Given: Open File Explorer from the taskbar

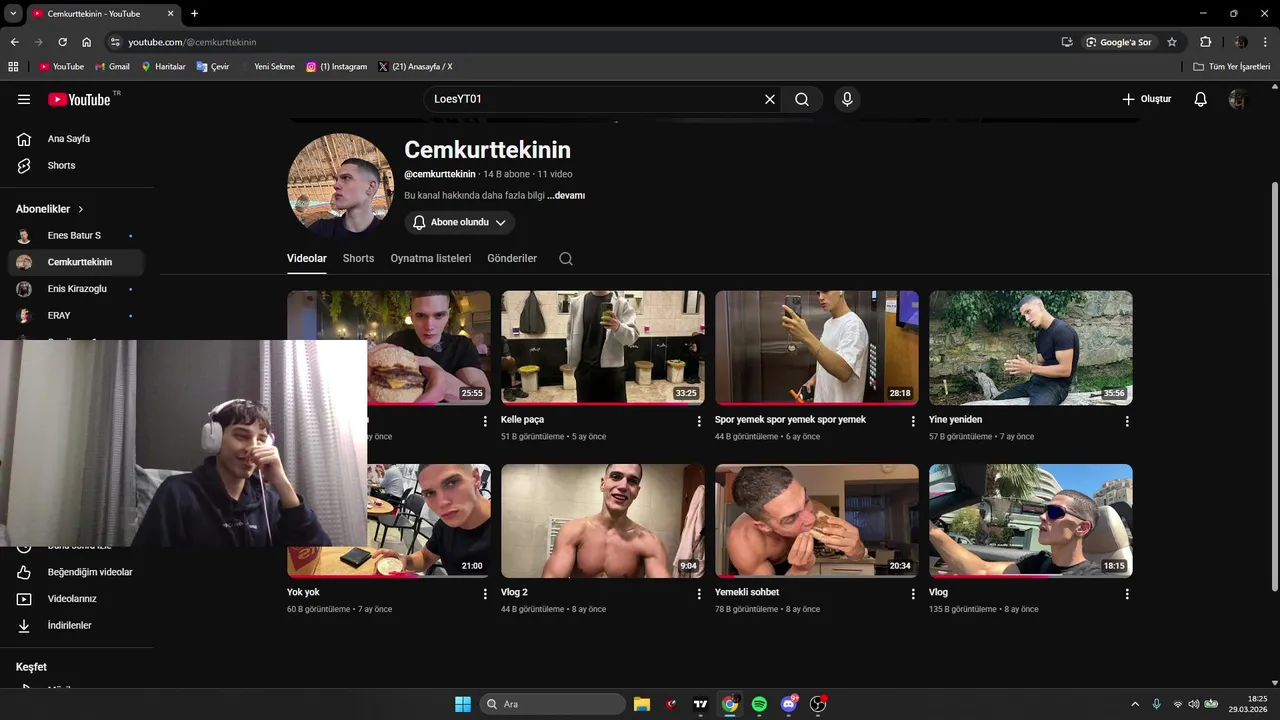Looking at the screenshot, I should tap(642, 704).
